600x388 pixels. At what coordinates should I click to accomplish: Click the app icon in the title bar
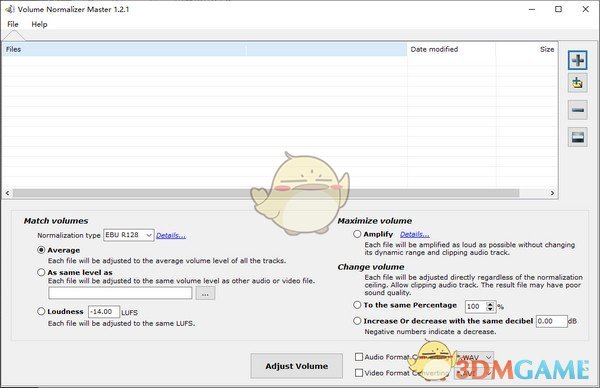(9, 9)
